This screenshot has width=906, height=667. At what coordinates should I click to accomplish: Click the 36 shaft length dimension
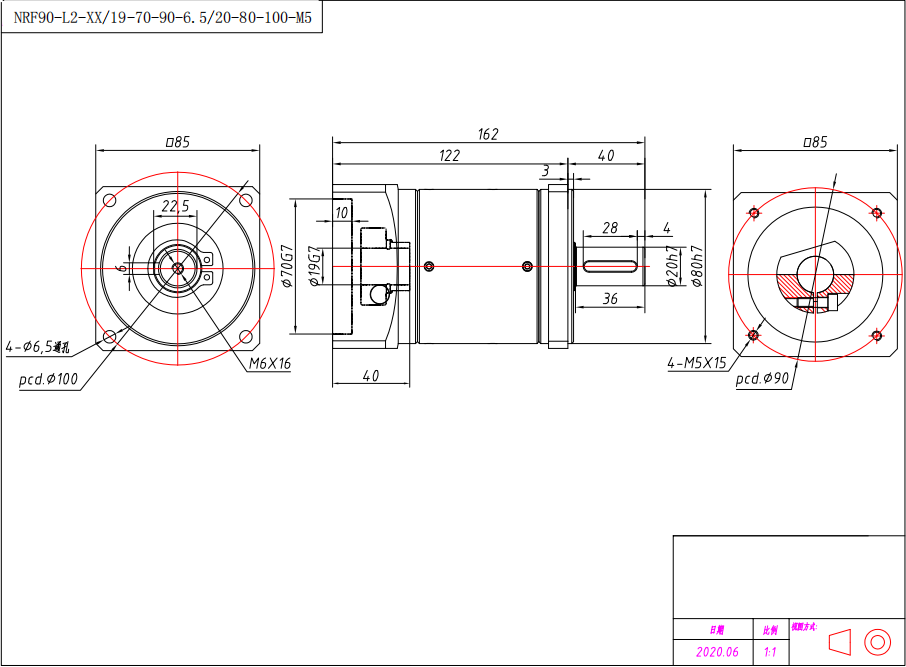point(610,299)
